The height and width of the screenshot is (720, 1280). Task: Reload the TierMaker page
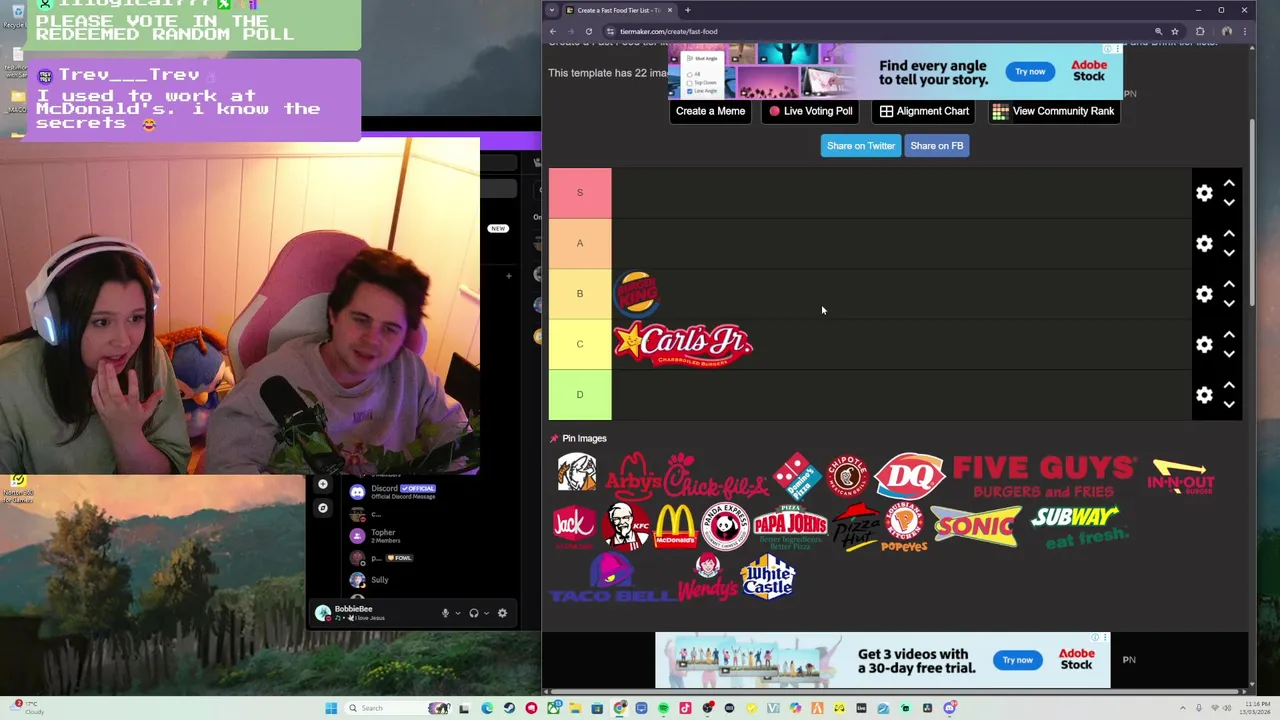588,31
